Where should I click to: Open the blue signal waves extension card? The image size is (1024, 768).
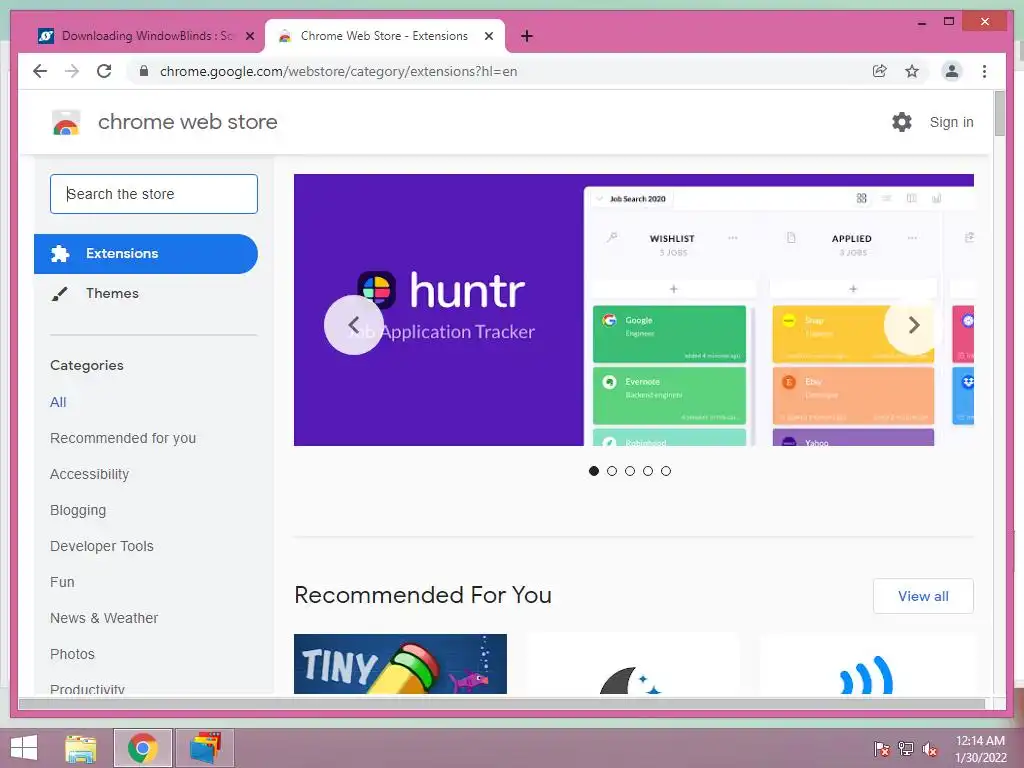(x=867, y=664)
